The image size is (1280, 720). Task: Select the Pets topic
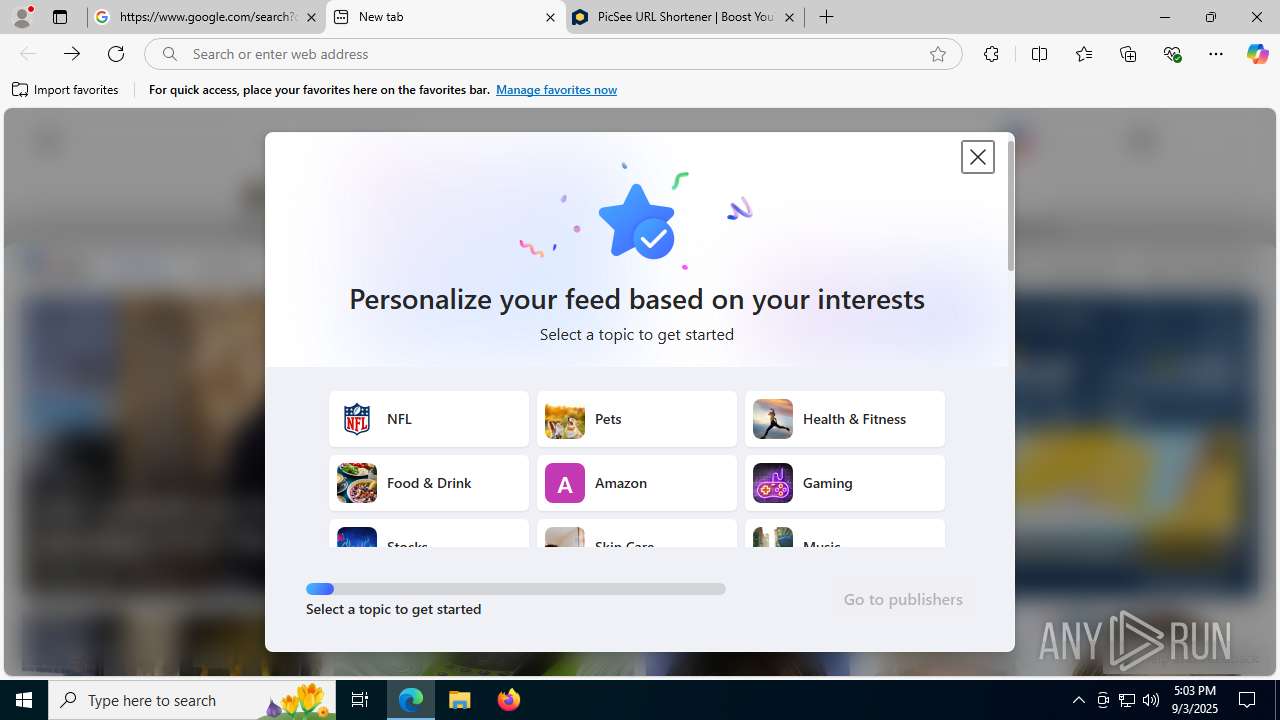pyautogui.click(x=637, y=419)
